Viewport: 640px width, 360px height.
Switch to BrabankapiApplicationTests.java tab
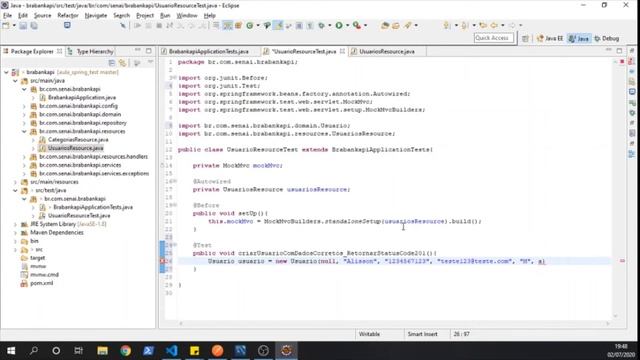coord(209,51)
